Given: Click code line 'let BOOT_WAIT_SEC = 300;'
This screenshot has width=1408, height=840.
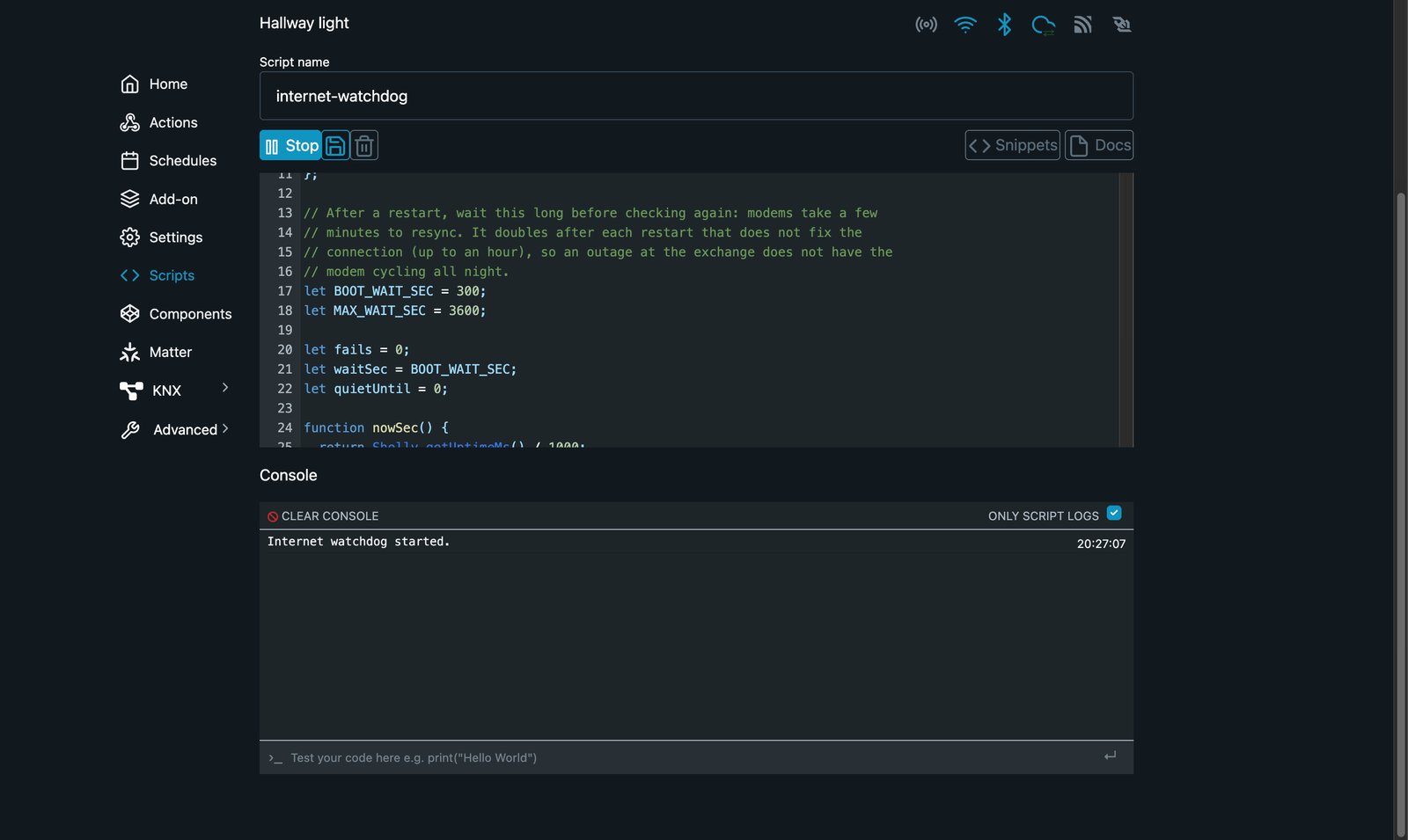Looking at the screenshot, I should [x=395, y=291].
